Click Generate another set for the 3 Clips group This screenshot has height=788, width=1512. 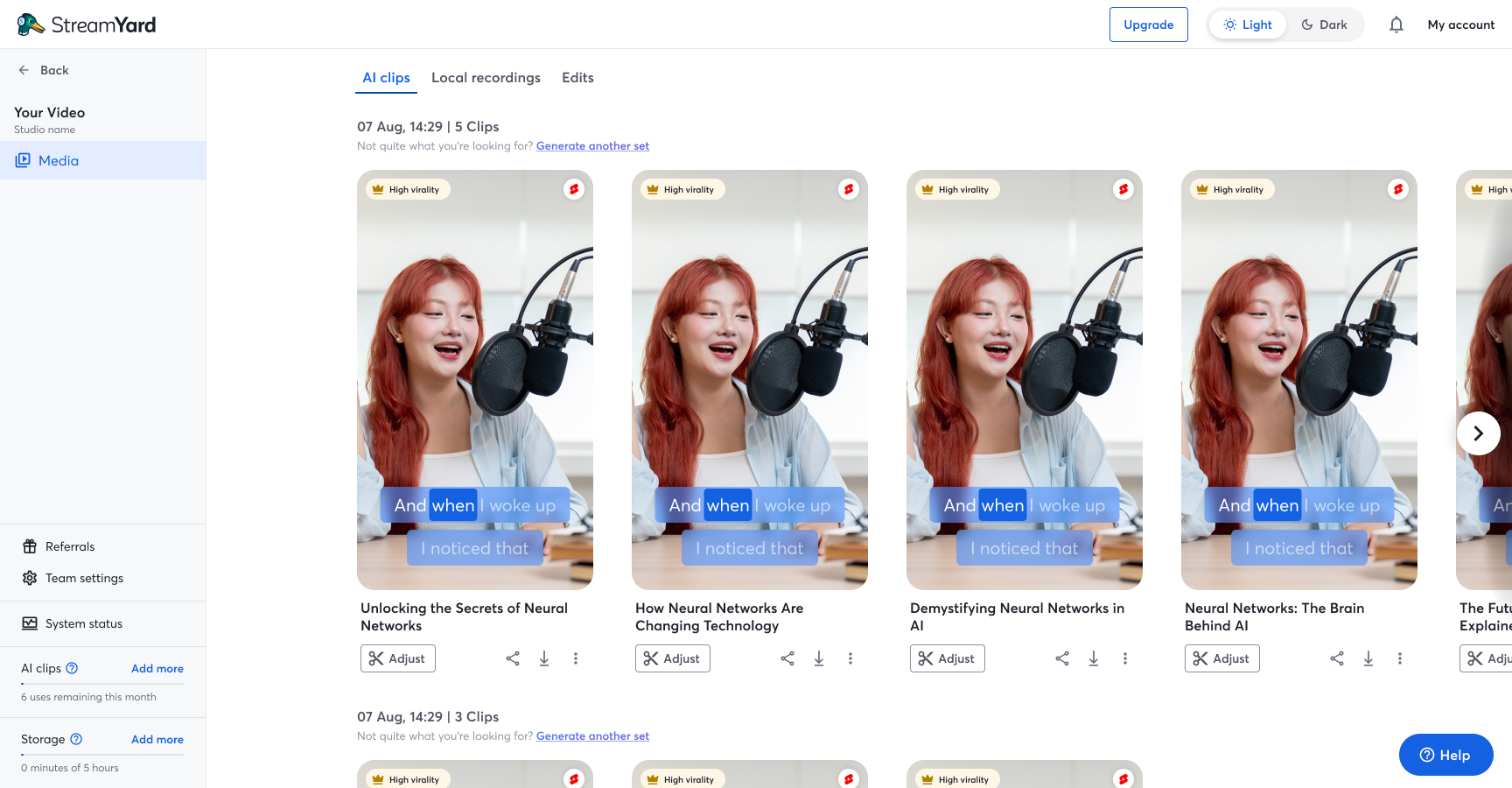pyautogui.click(x=592, y=736)
